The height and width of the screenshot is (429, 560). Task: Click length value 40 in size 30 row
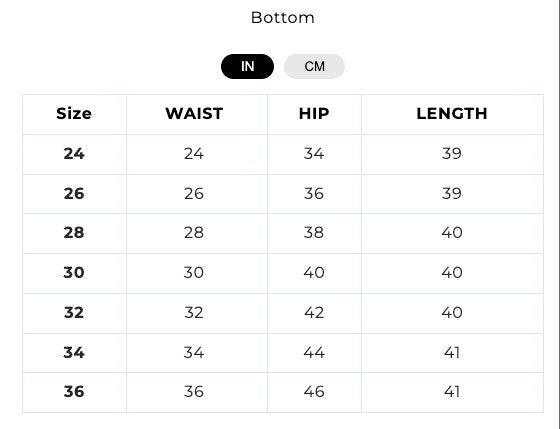[452, 273]
